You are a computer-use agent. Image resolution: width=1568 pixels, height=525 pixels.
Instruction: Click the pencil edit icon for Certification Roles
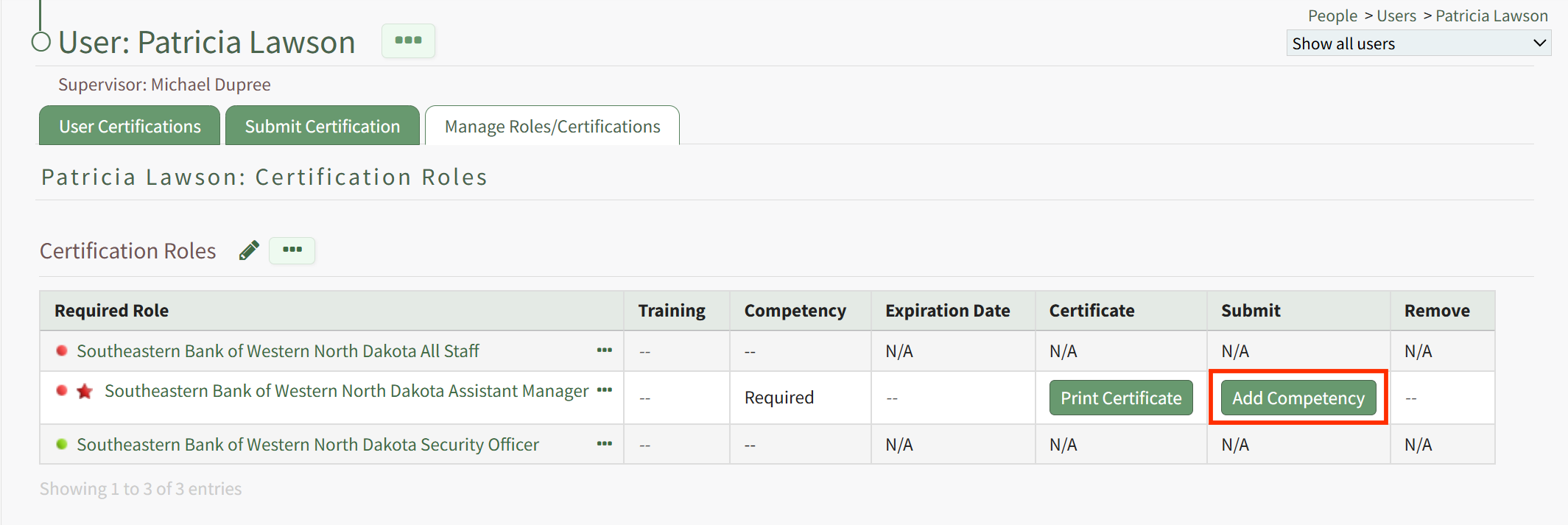249,251
